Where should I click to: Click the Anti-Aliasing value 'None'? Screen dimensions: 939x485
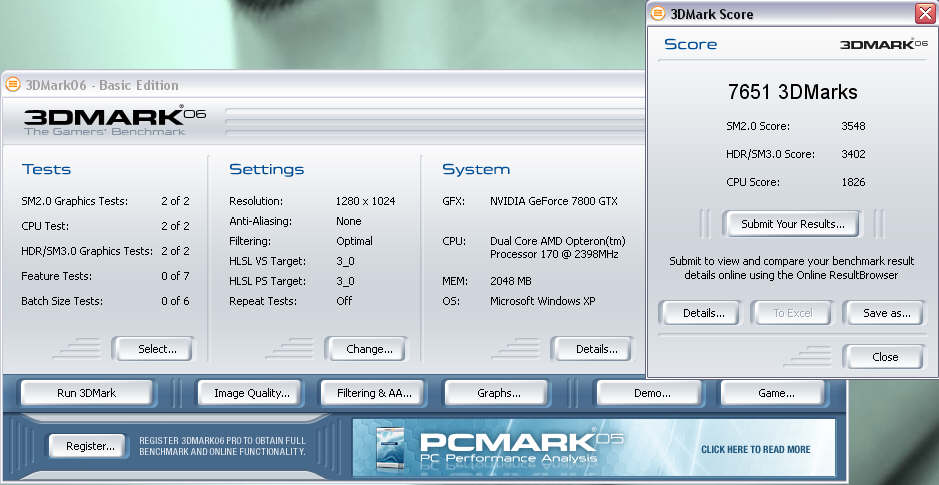[349, 221]
